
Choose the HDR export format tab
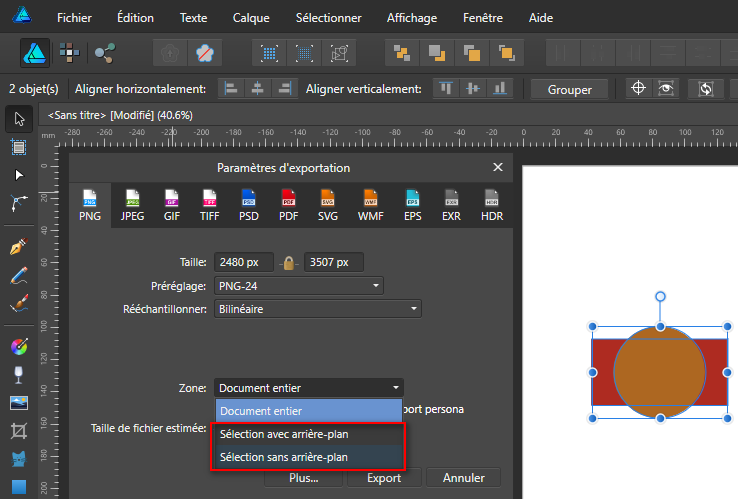pos(492,205)
